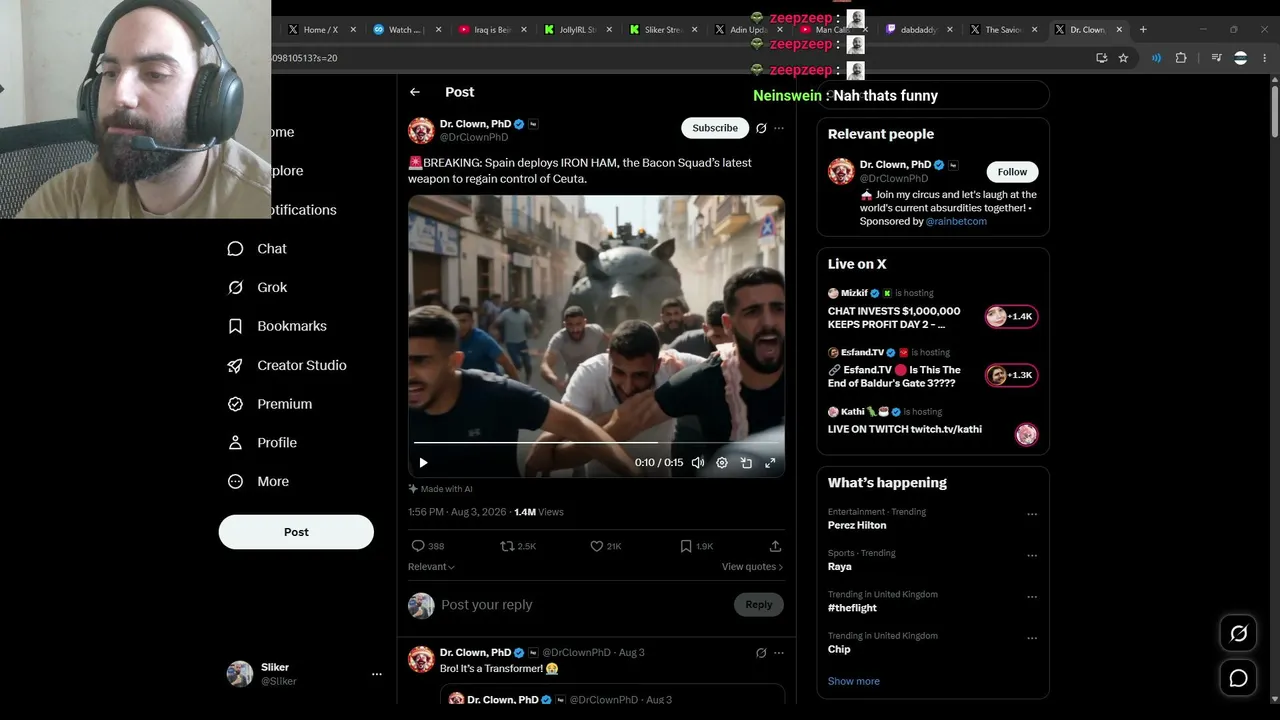The width and height of the screenshot is (1280, 720).
Task: Expand the video to fullscreen
Action: coord(770,463)
